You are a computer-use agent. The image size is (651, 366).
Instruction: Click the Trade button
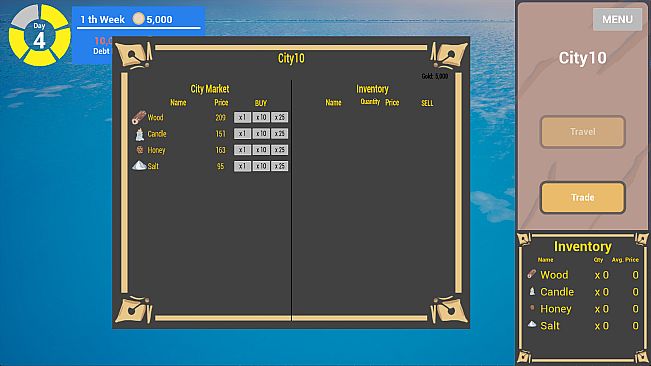(582, 198)
